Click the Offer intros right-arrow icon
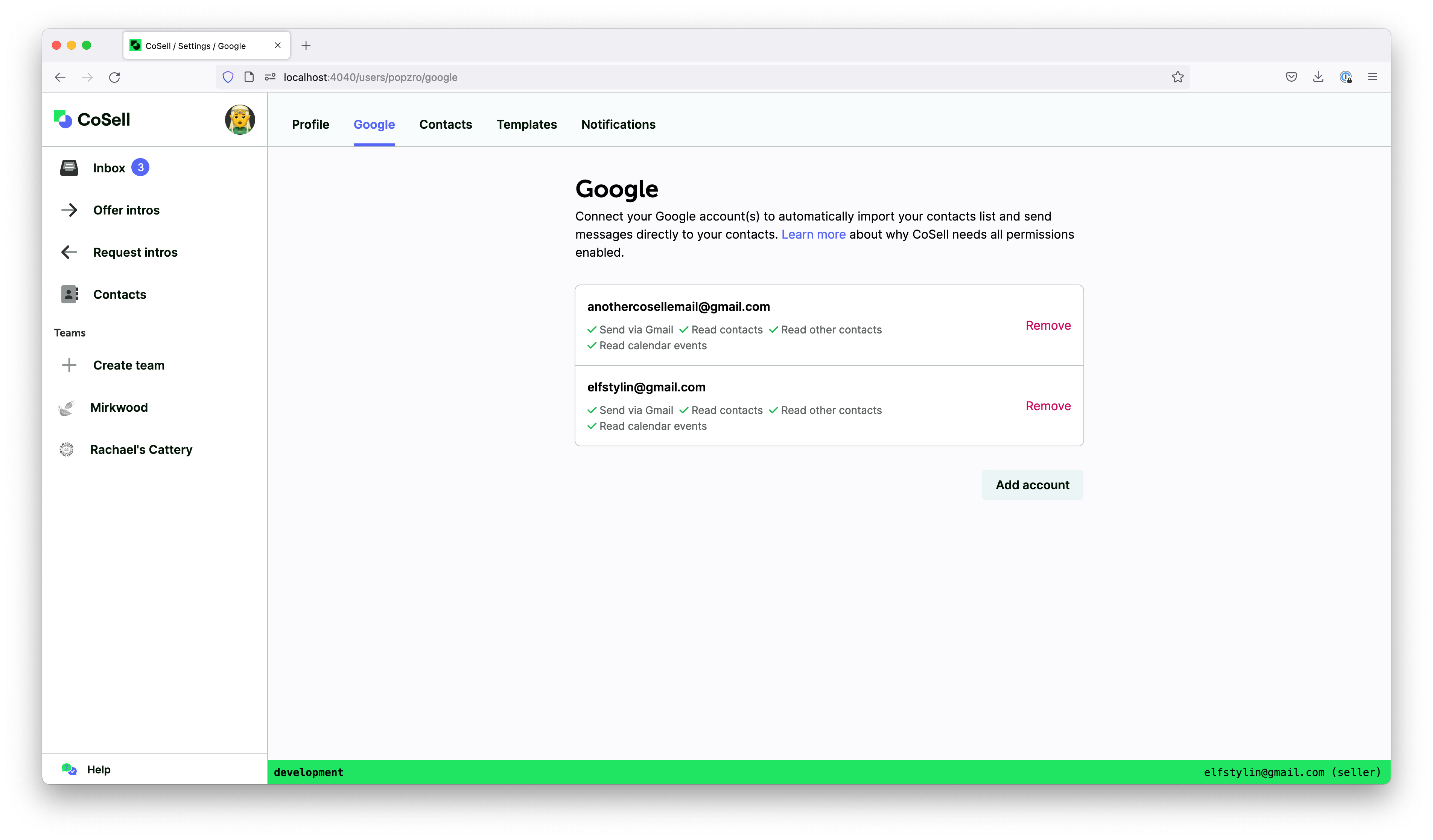The width and height of the screenshot is (1433, 840). click(69, 210)
